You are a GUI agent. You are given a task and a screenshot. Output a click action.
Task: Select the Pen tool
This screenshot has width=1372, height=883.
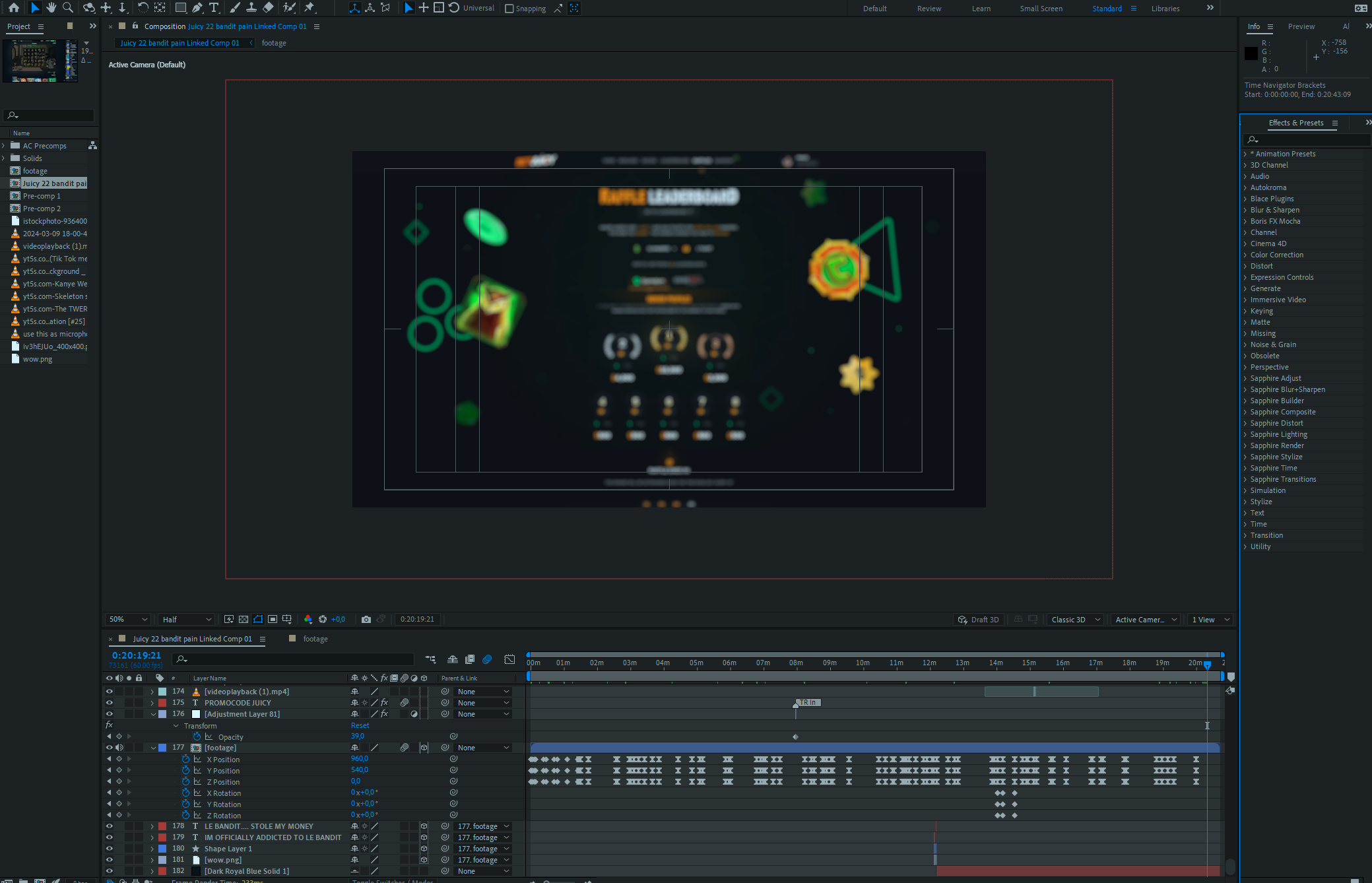point(197,8)
